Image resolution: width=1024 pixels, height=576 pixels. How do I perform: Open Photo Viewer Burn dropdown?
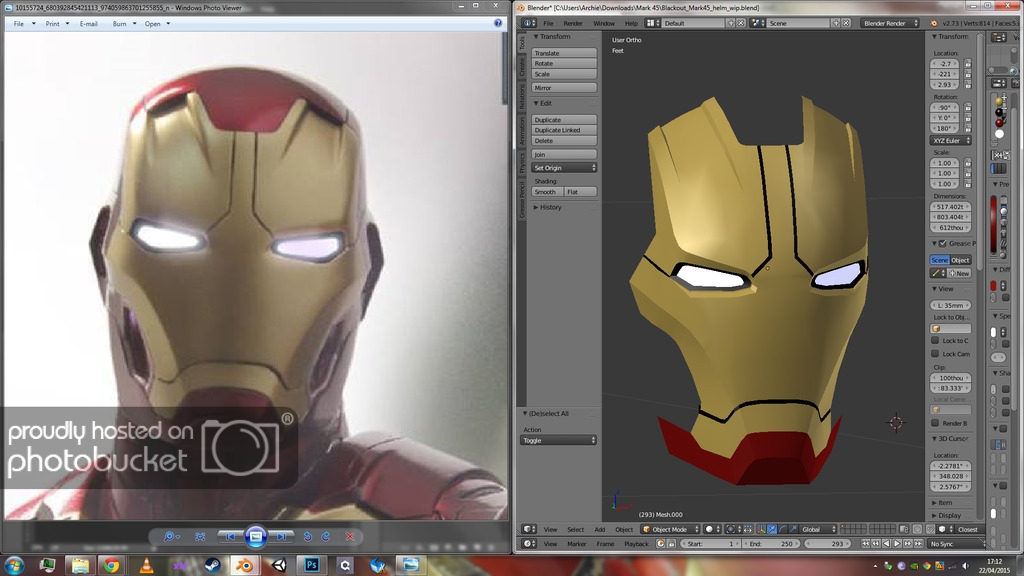coord(124,24)
